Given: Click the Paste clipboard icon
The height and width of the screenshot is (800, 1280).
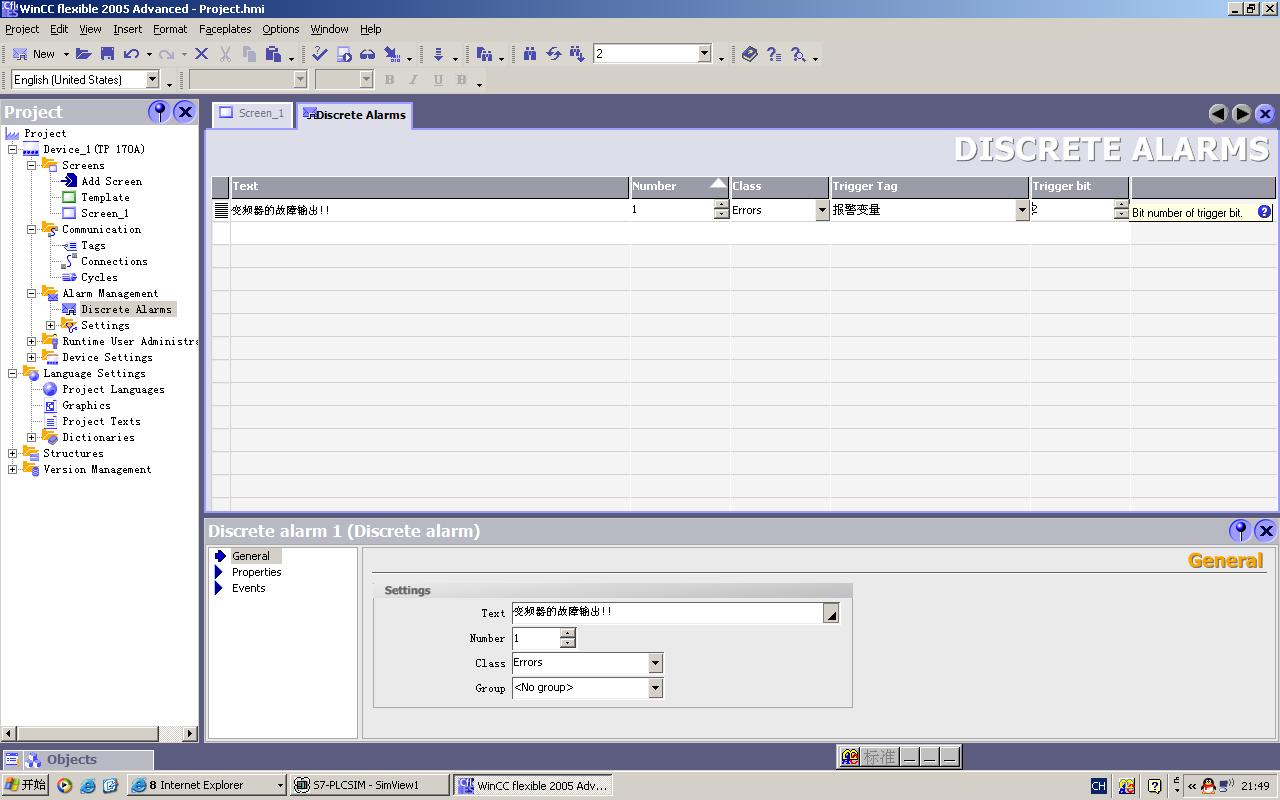Looking at the screenshot, I should [x=273, y=54].
